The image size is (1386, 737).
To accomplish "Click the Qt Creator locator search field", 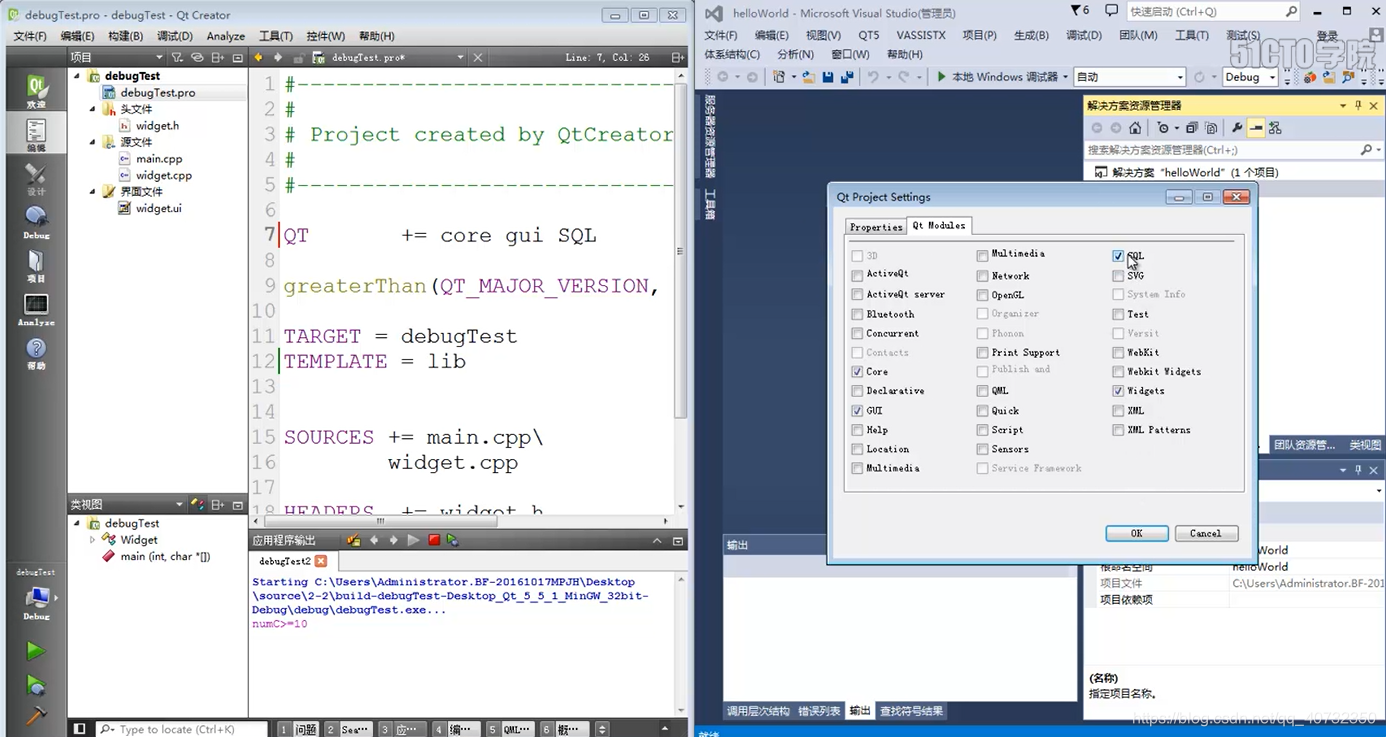I will point(182,730).
